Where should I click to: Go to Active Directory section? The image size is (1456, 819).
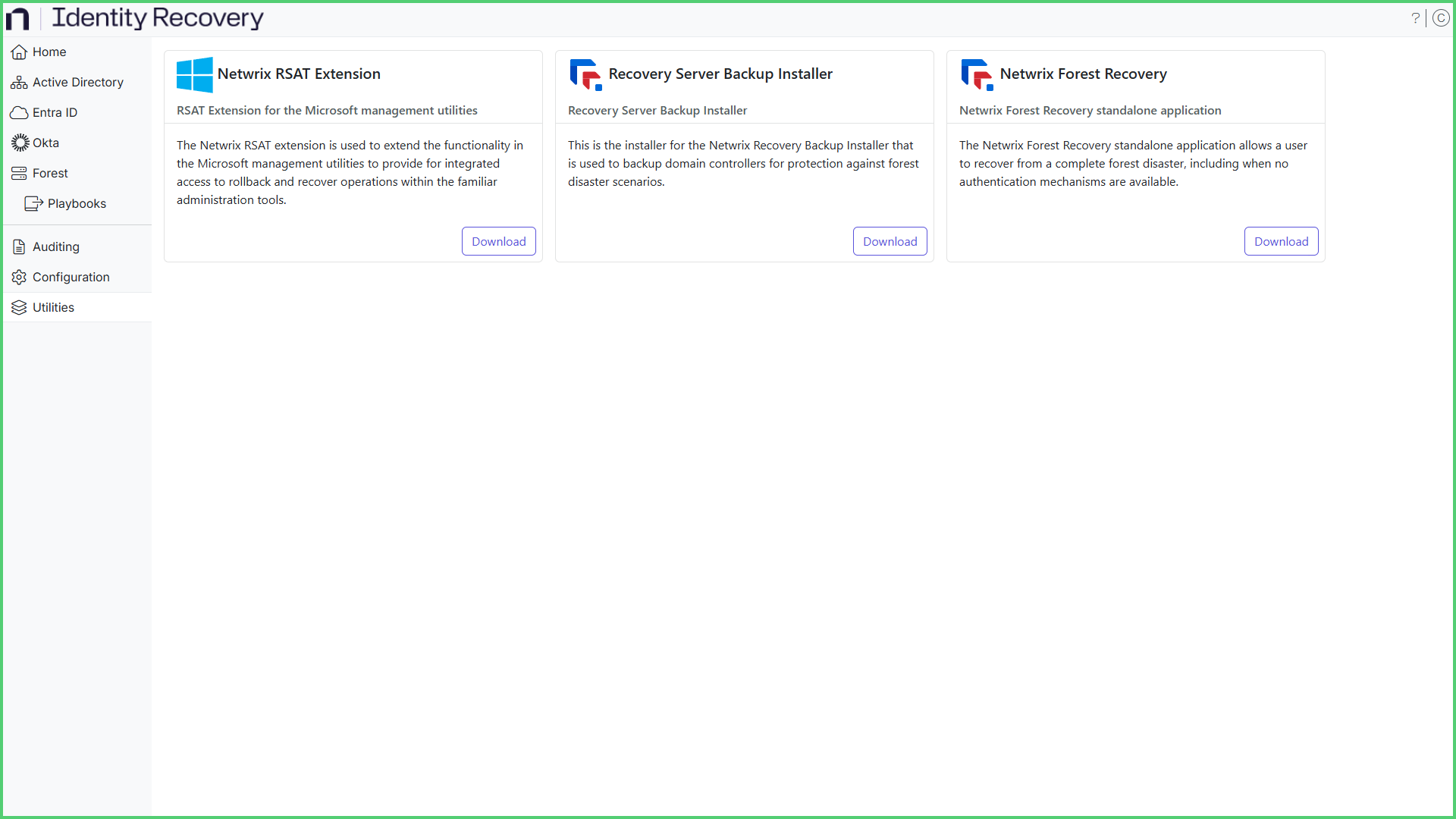[77, 83]
